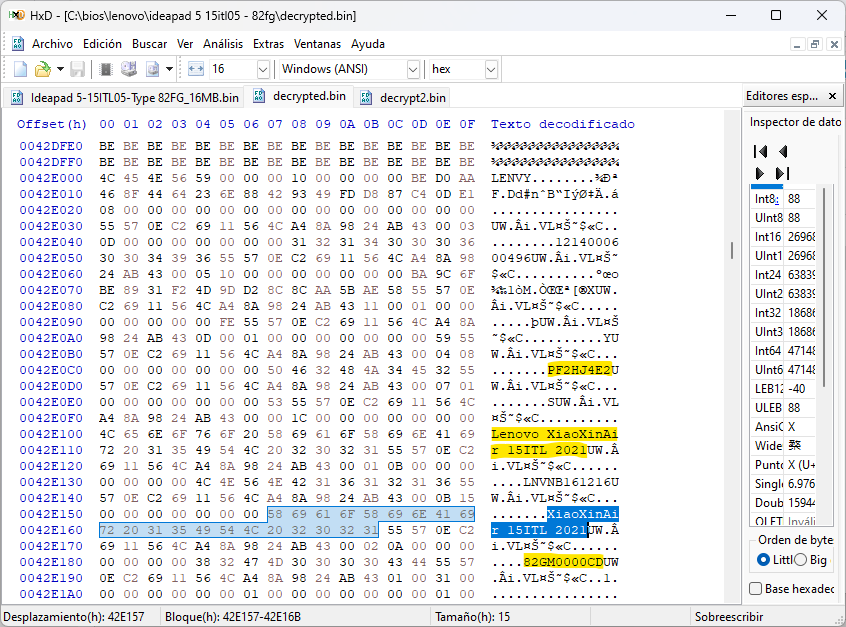
Task: Go to previous byte in data inspector
Action: click(783, 151)
